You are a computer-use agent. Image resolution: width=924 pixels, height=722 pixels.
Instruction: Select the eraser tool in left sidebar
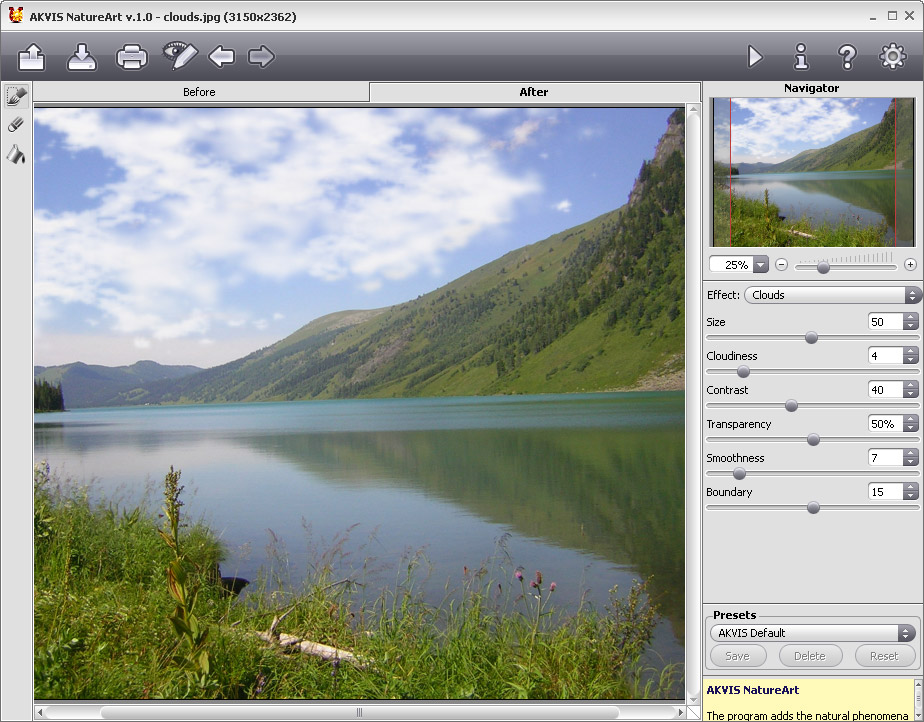[16, 124]
